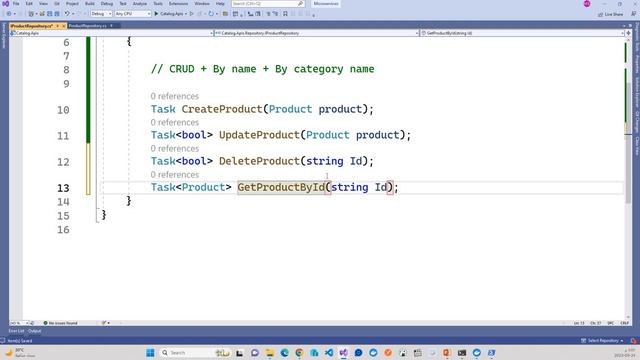The height and width of the screenshot is (360, 640).
Task: Click the bookmark toolbar icon
Action: (285, 14)
